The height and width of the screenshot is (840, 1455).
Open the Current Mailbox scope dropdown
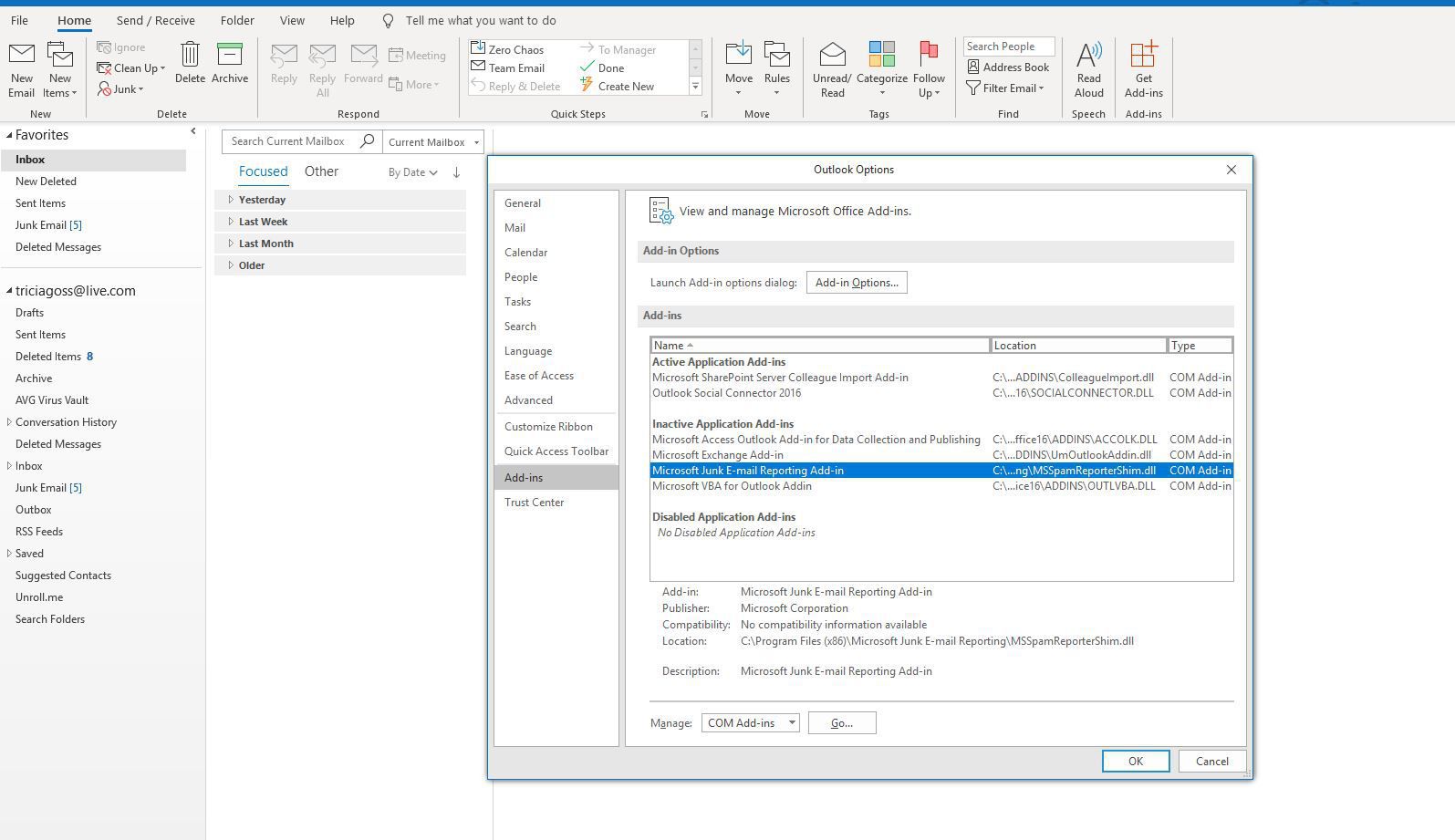coord(432,141)
